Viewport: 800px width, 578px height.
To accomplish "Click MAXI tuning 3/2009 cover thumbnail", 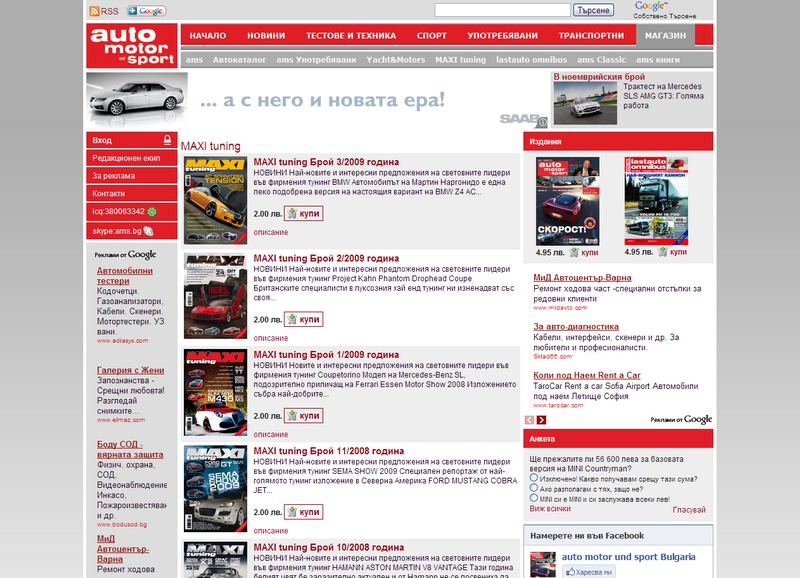I will [215, 200].
